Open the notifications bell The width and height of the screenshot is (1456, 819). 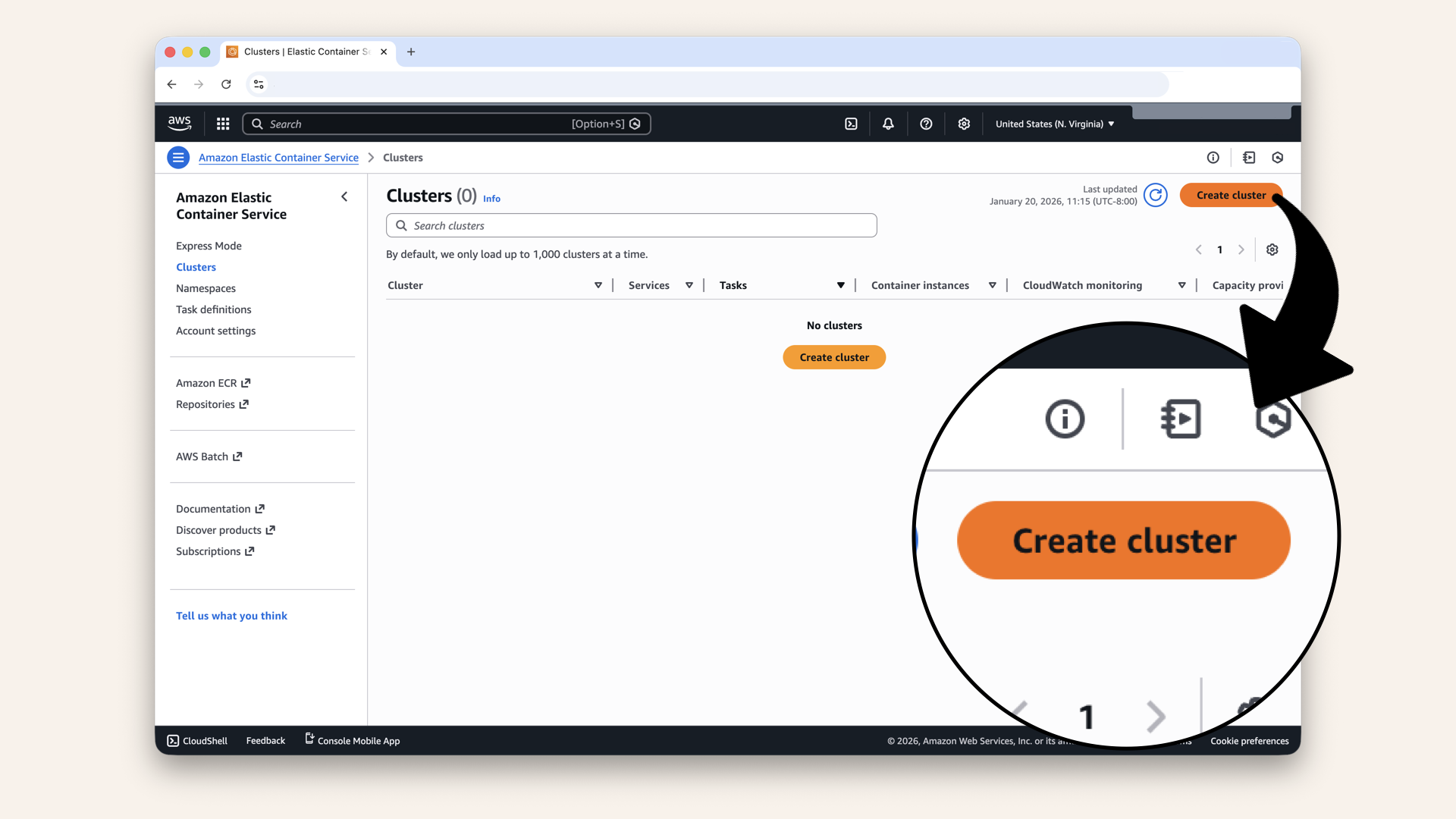point(888,124)
